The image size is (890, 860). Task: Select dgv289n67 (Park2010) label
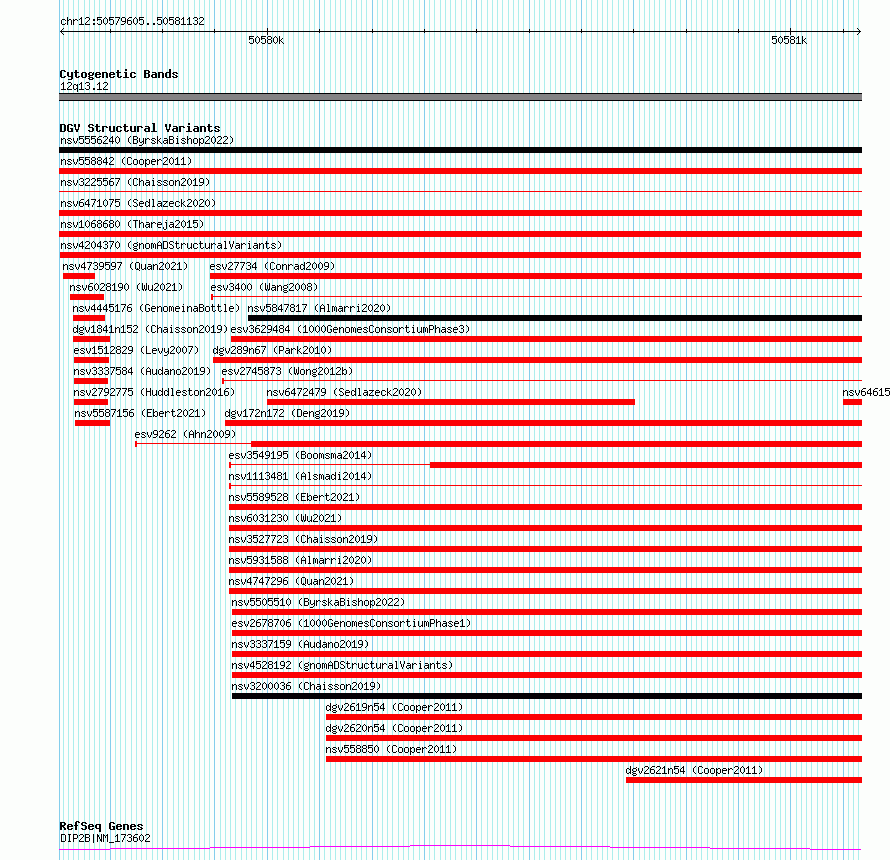[272, 350]
